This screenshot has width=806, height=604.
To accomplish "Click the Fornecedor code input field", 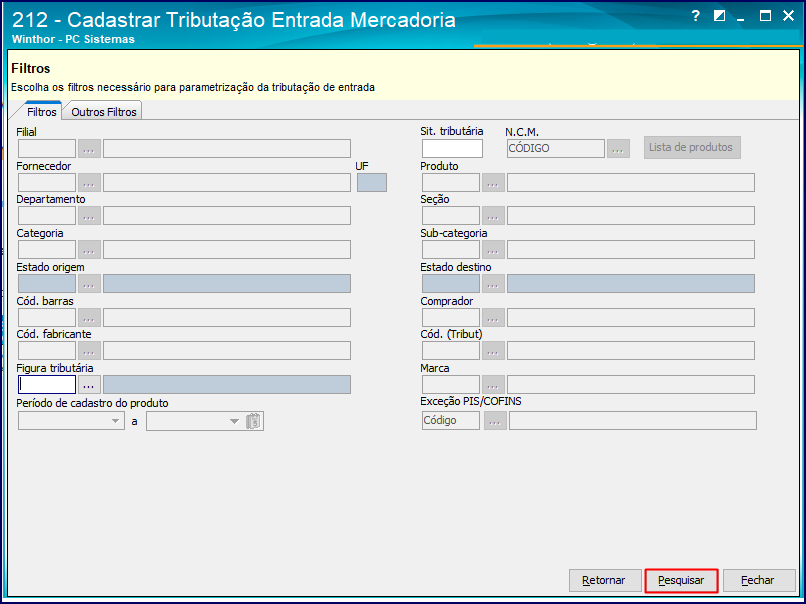I will [47, 182].
